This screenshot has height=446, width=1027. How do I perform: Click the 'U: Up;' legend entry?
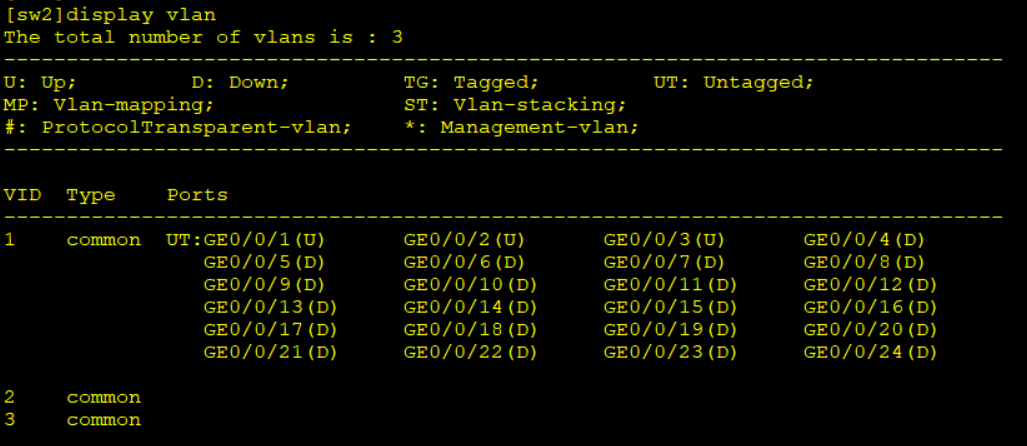click(x=40, y=82)
